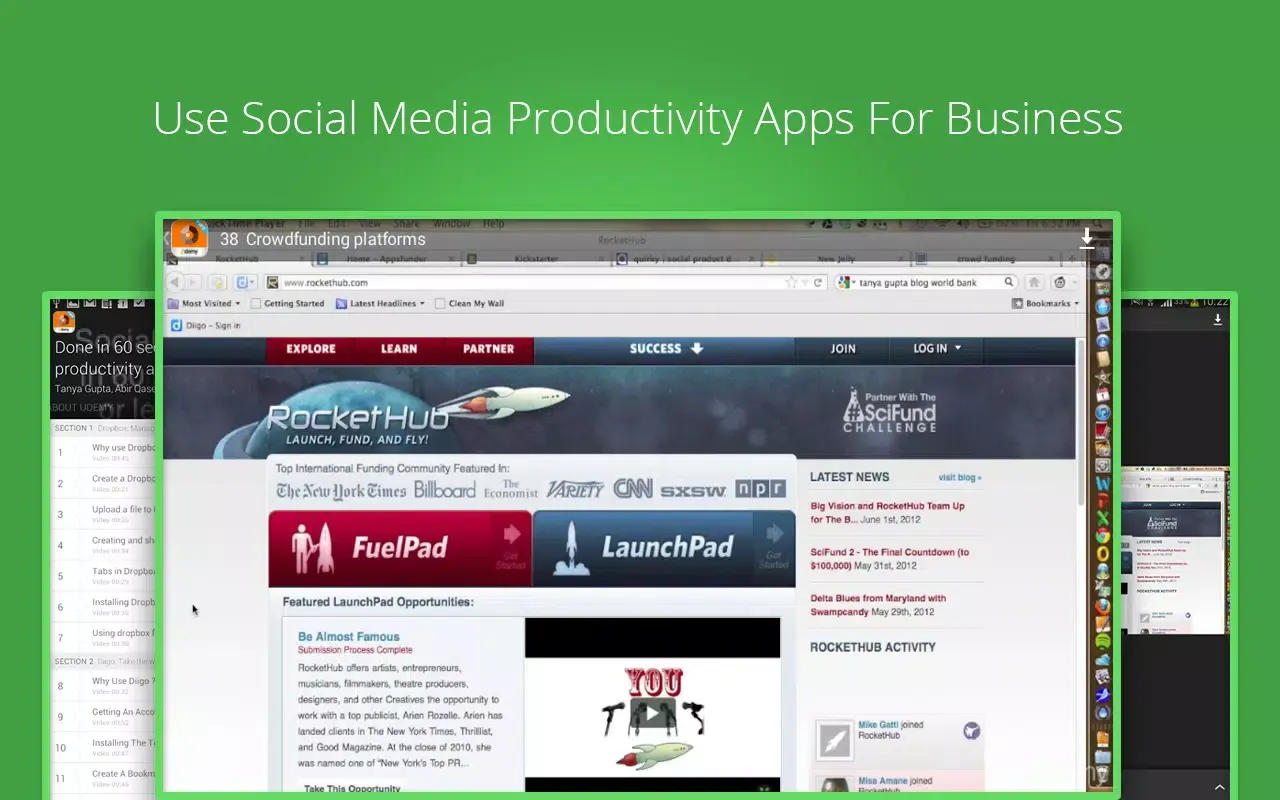The height and width of the screenshot is (800, 1280).
Task: Open the LEARN menu on RocketHub
Action: point(399,349)
